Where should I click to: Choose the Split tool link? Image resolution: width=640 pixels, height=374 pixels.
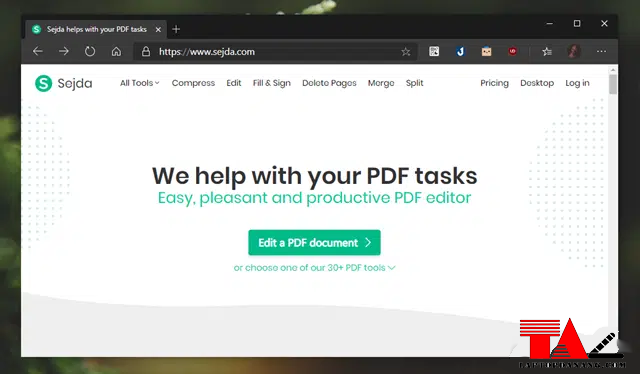[414, 83]
